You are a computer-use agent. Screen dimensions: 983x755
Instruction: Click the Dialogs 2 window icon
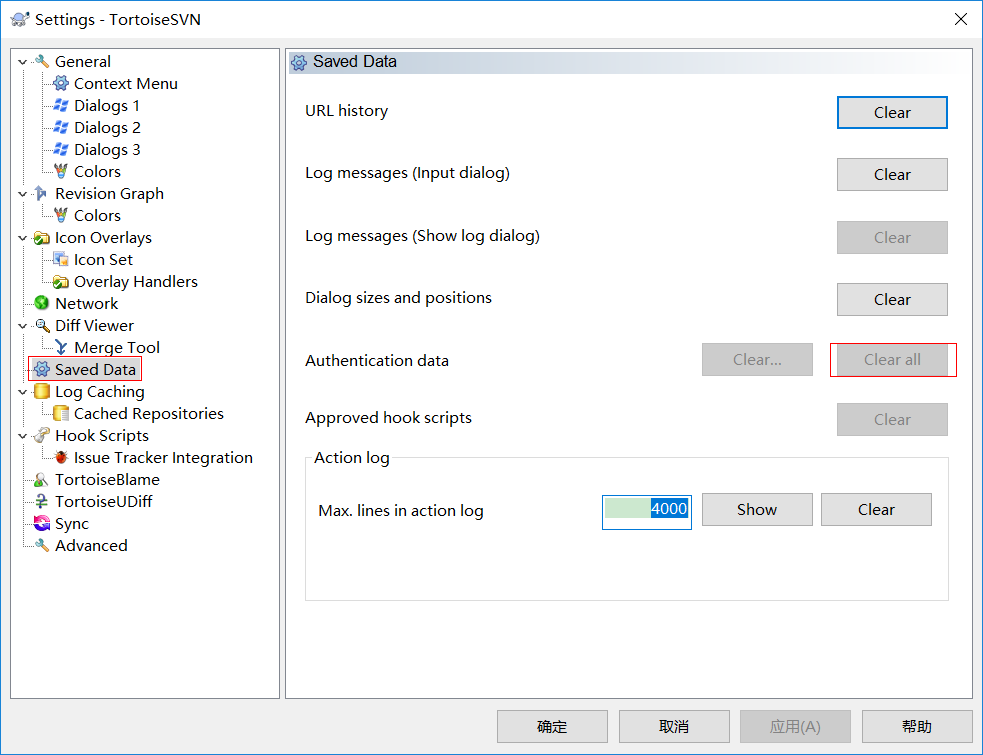[61, 127]
